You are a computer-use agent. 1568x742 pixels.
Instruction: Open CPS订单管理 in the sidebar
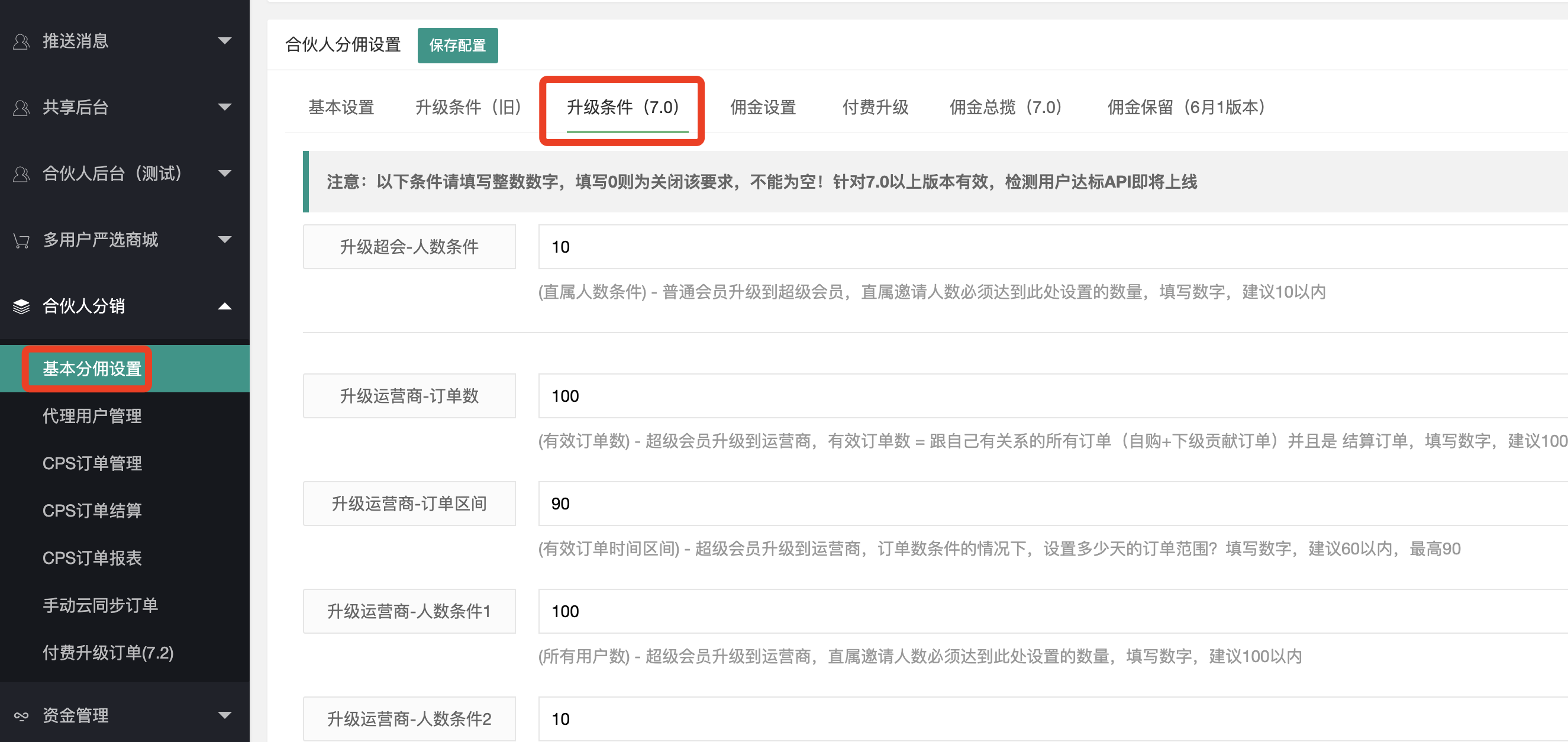pyautogui.click(x=125, y=464)
